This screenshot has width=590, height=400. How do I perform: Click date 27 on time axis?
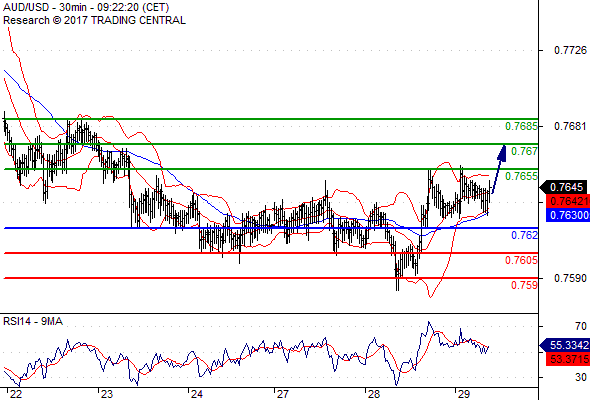pyautogui.click(x=283, y=394)
